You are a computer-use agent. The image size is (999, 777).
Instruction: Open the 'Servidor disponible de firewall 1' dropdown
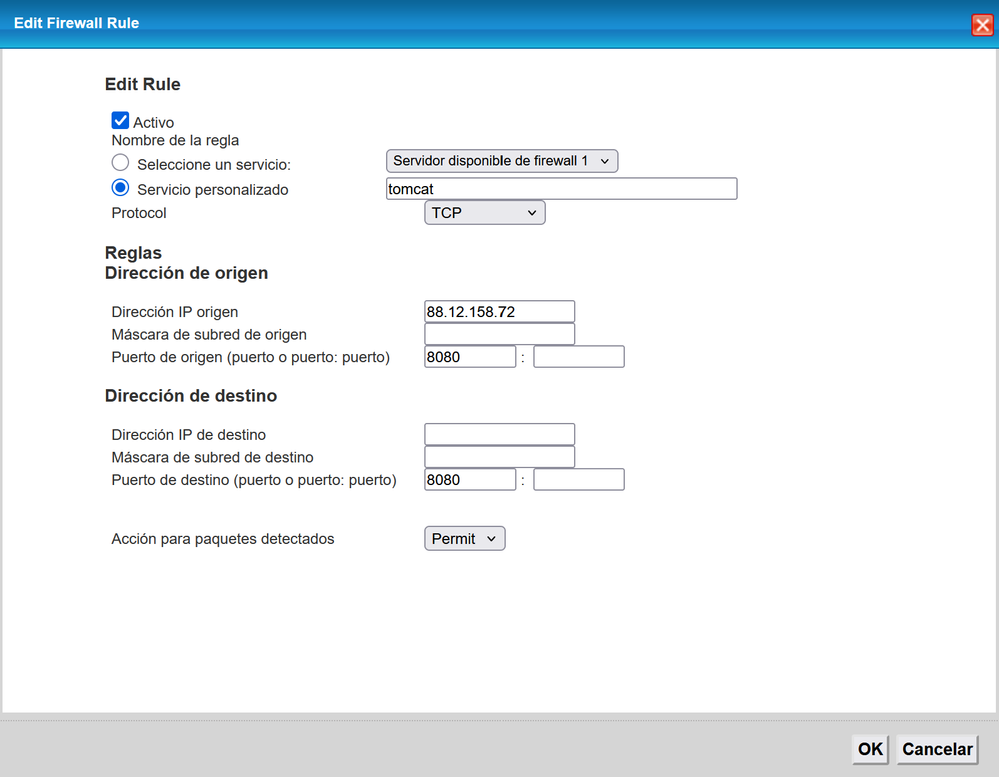click(501, 160)
